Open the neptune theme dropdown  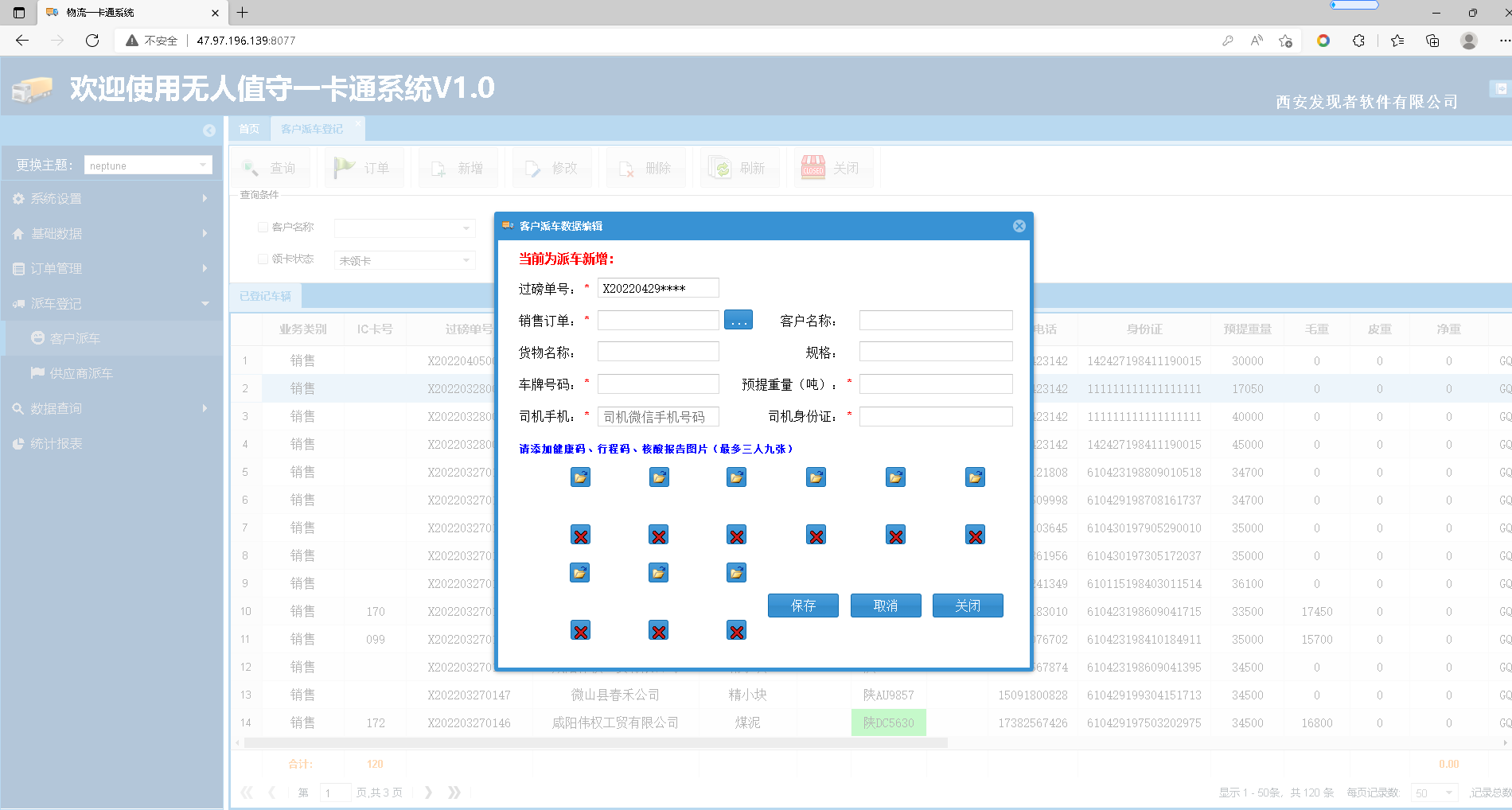pyautogui.click(x=203, y=166)
